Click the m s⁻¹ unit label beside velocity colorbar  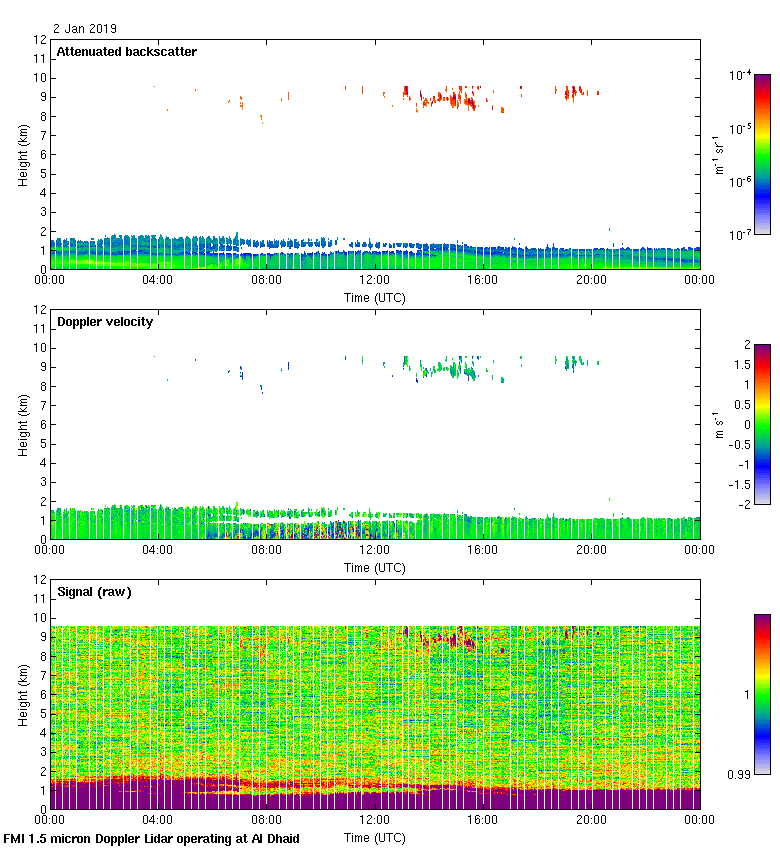[x=720, y=424]
